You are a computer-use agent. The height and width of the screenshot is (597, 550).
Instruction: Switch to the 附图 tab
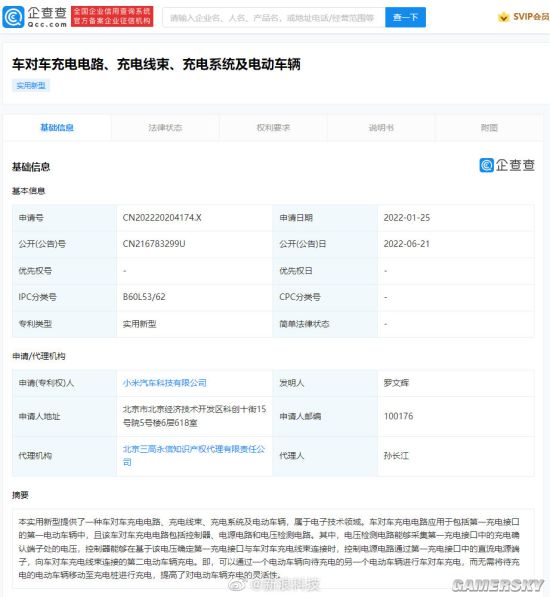[x=489, y=128]
